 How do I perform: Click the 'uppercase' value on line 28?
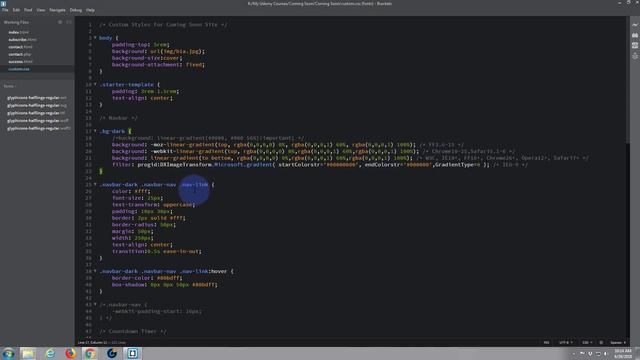tap(178, 204)
